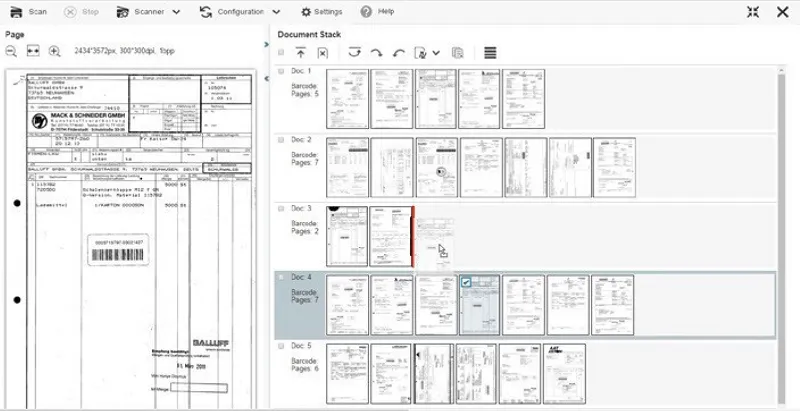The width and height of the screenshot is (800, 411).
Task: Close the application with the X button
Action: click(x=783, y=12)
